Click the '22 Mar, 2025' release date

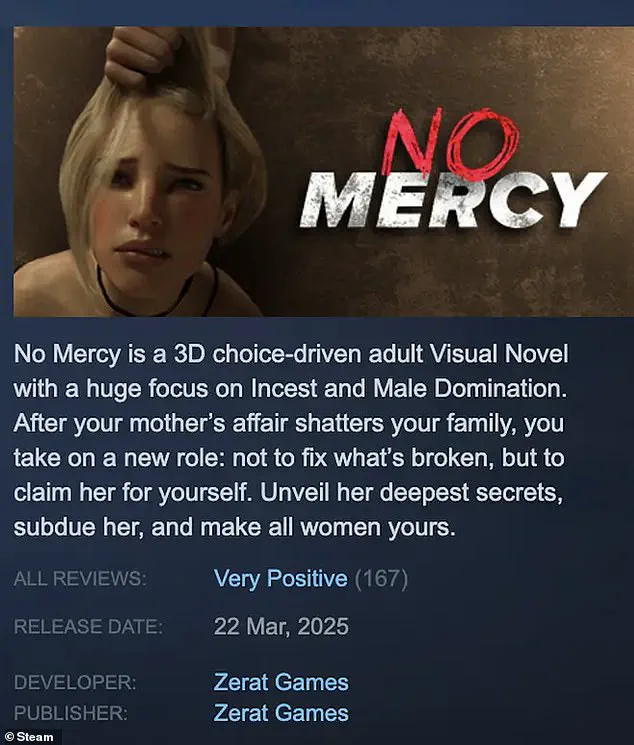(x=281, y=626)
